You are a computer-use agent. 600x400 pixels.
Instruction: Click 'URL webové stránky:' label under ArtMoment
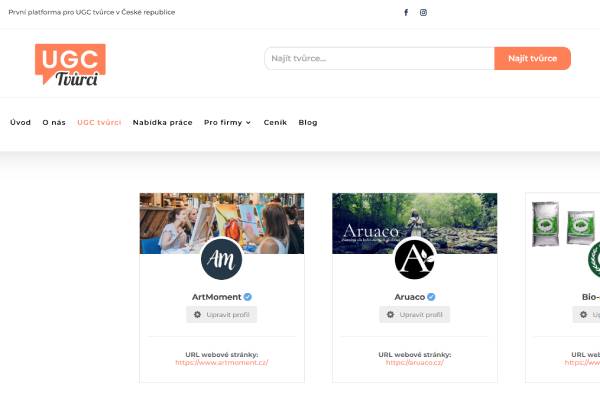pos(222,355)
